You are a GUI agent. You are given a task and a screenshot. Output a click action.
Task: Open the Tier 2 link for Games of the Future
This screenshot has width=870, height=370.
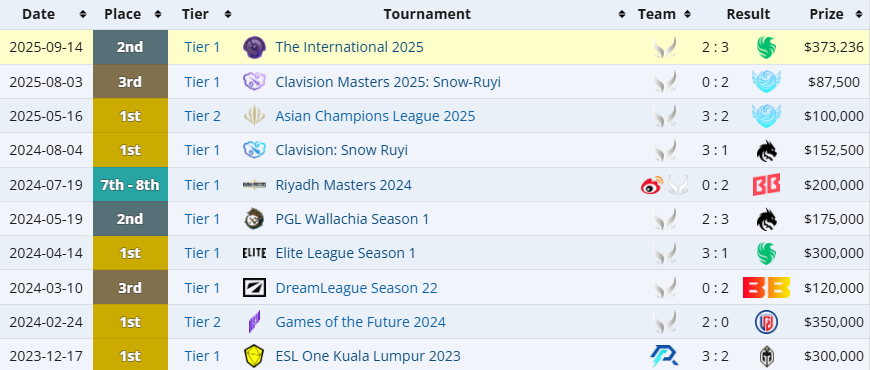203,322
